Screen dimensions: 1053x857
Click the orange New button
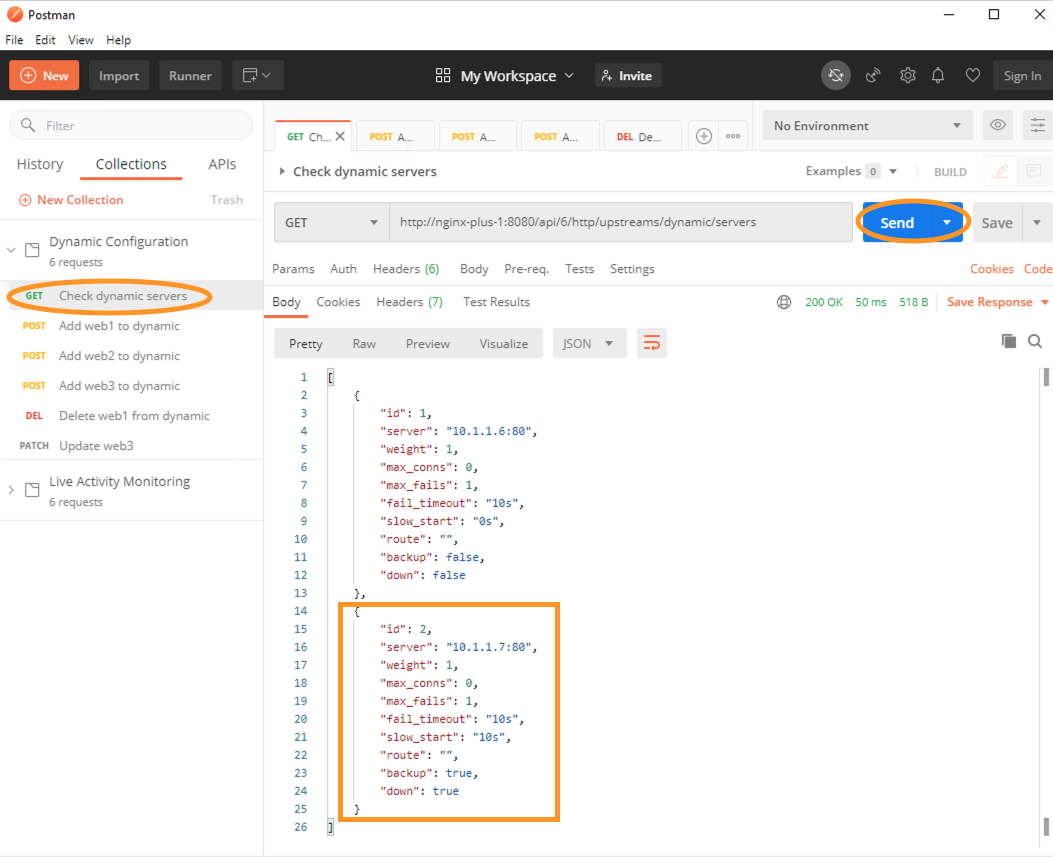(x=44, y=75)
